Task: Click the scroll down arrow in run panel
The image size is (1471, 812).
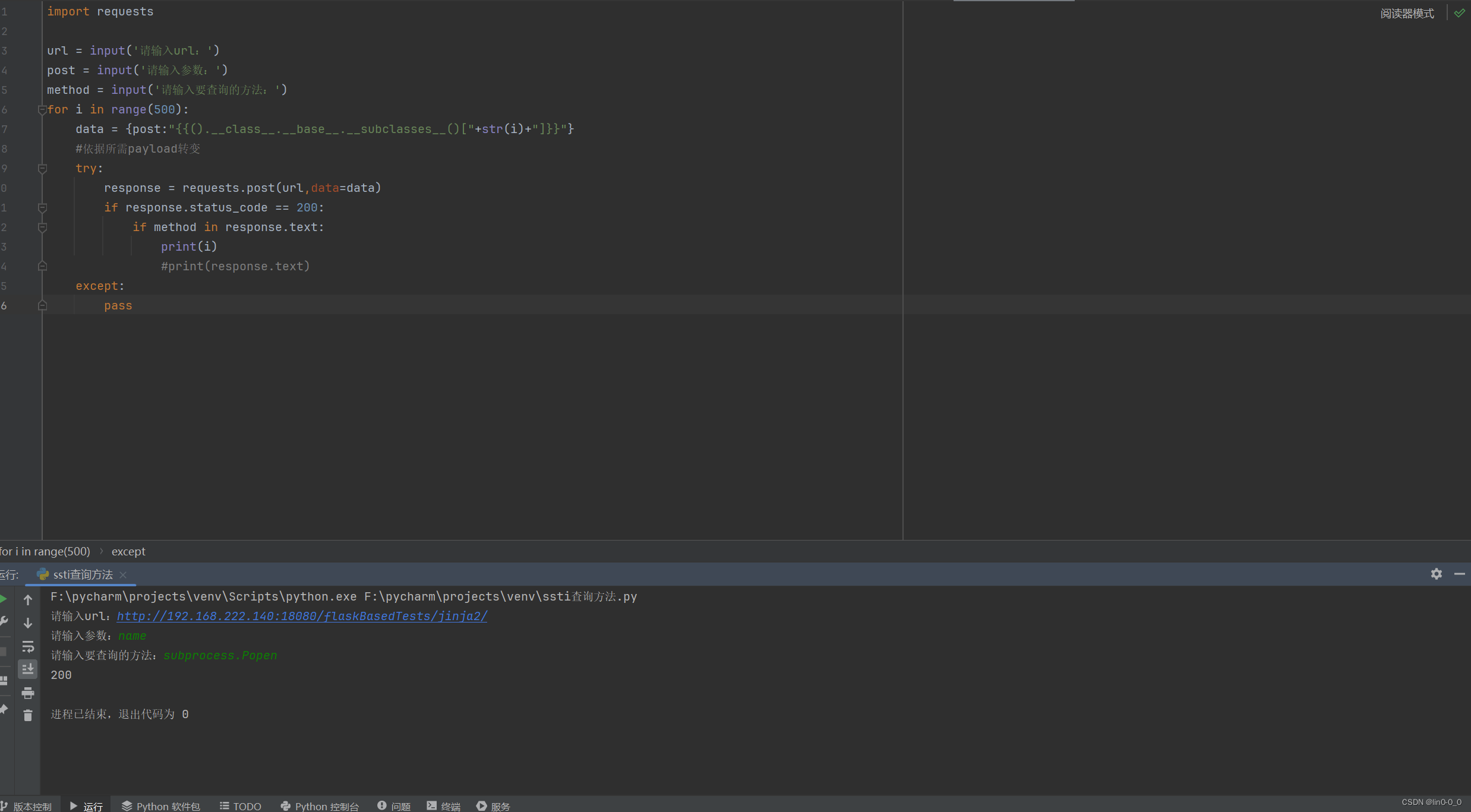Action: tap(28, 623)
